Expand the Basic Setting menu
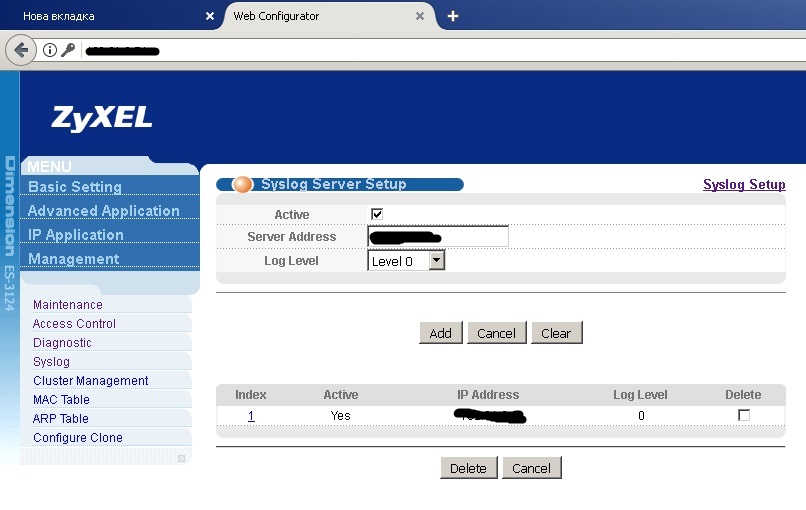806x510 pixels. coord(75,187)
